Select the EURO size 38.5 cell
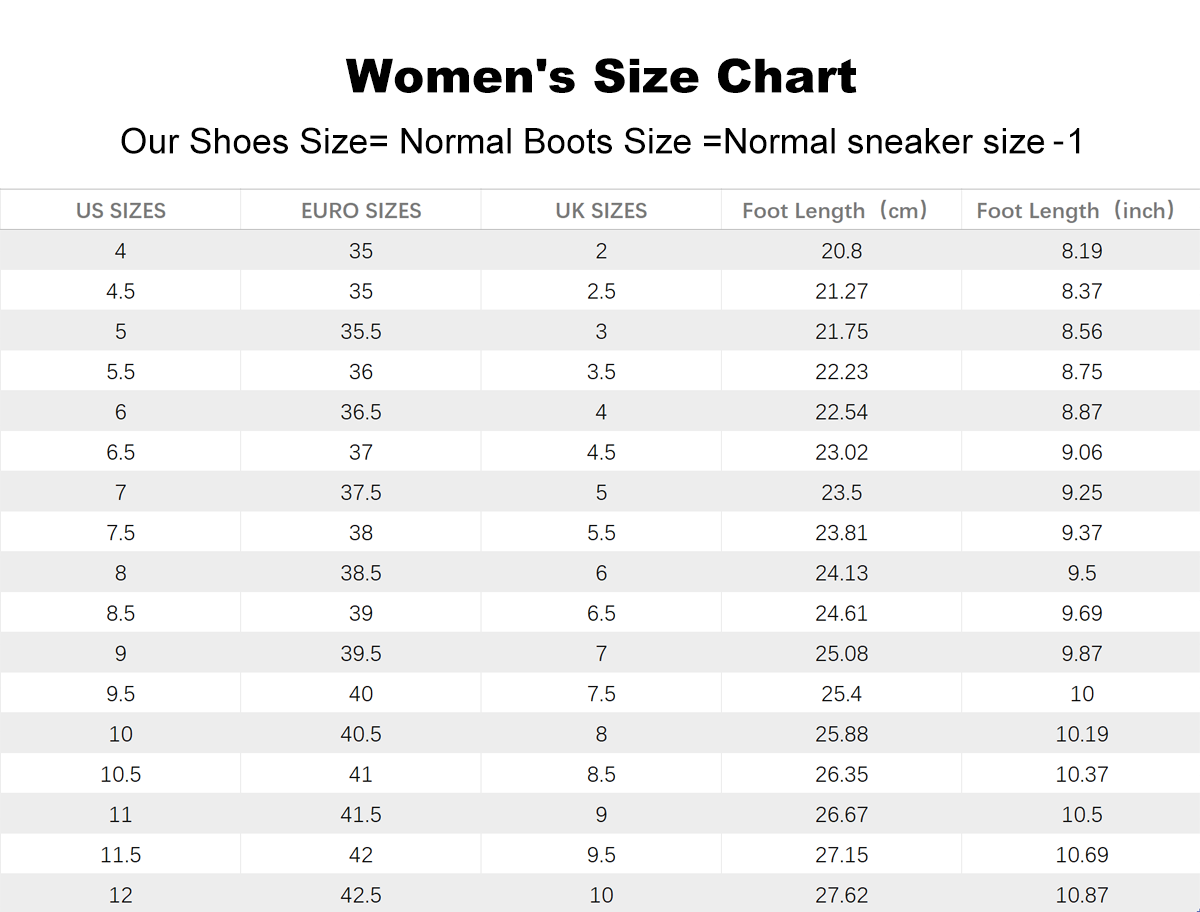1200x912 pixels. click(361, 573)
